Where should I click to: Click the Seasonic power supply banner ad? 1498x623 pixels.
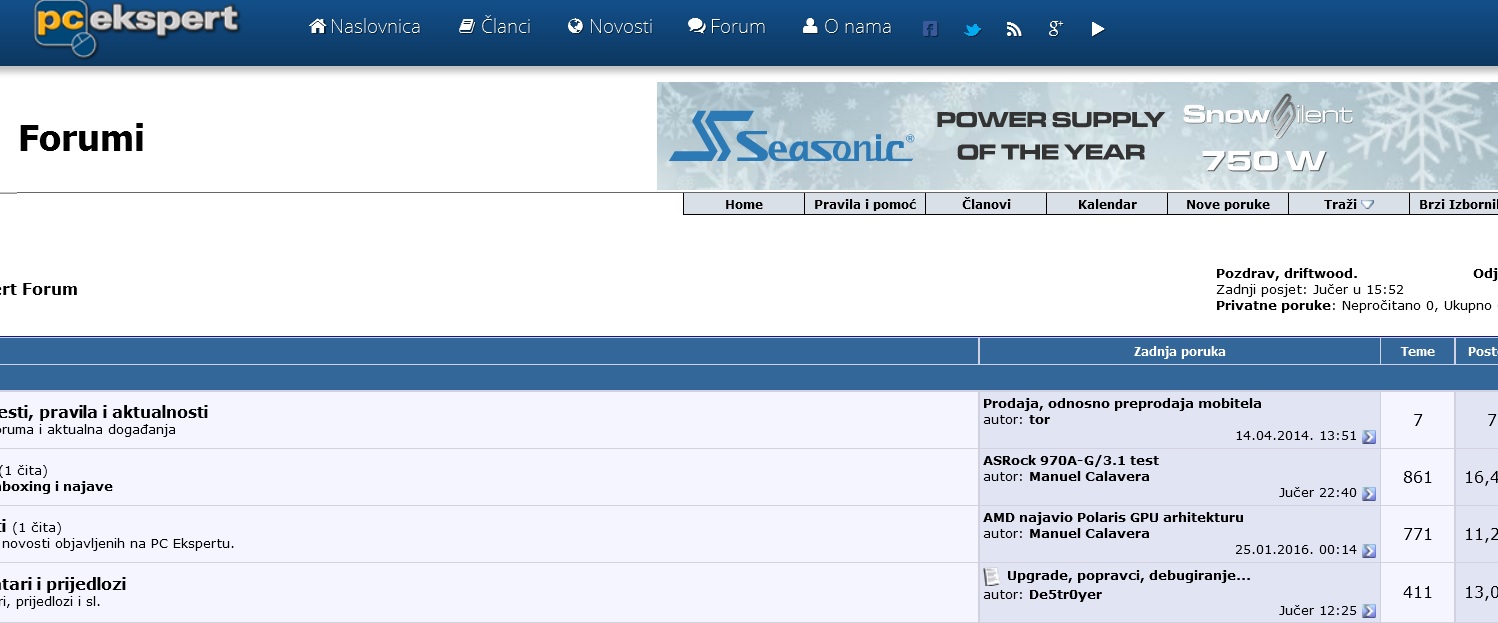1077,136
